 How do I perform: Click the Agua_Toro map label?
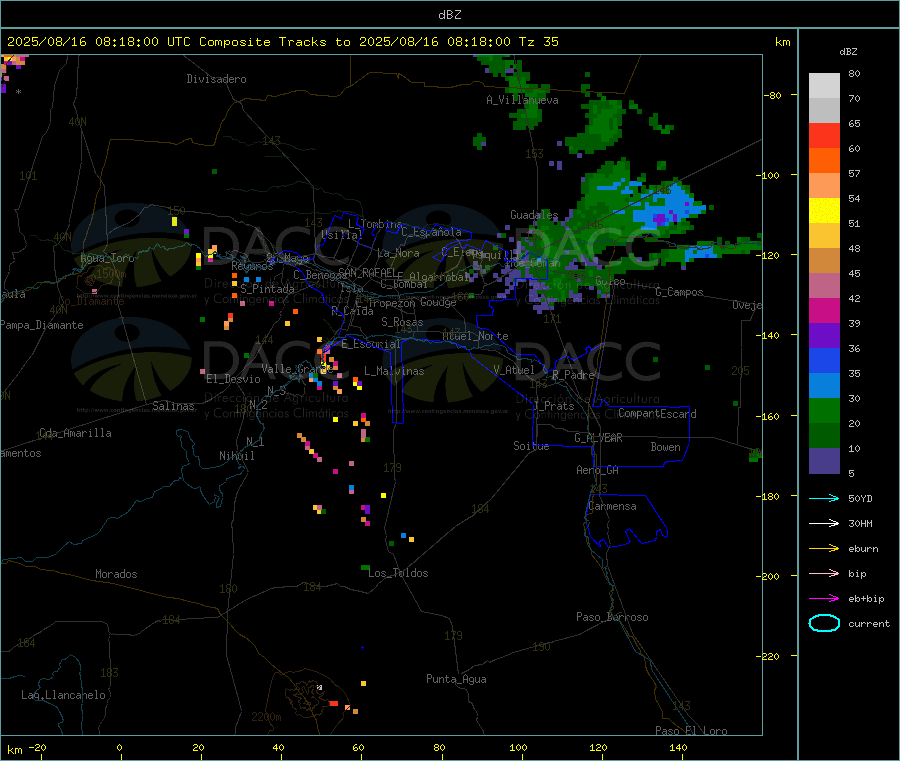tap(107, 258)
